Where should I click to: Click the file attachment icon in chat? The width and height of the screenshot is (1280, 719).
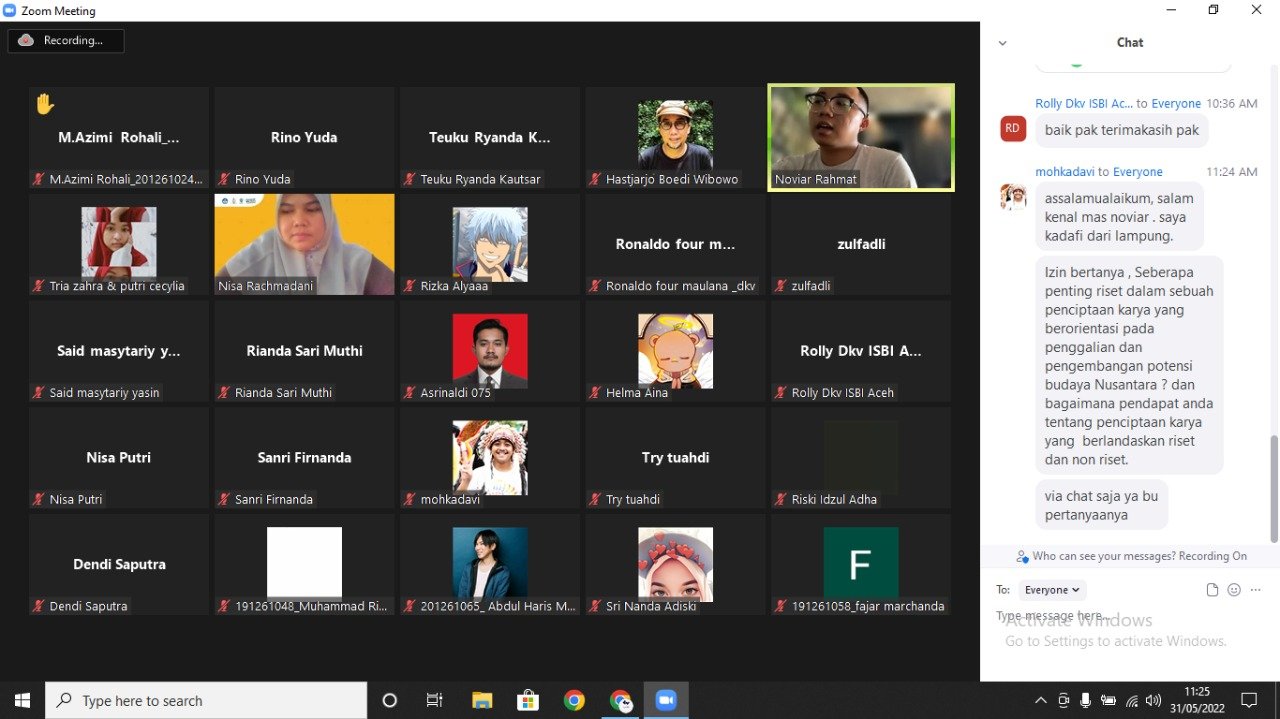1212,590
